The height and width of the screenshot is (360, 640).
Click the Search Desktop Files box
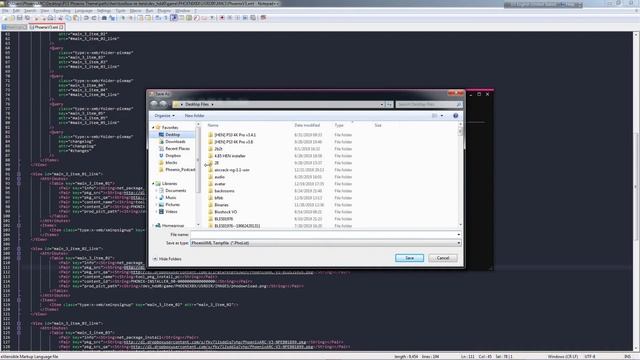click(429, 104)
